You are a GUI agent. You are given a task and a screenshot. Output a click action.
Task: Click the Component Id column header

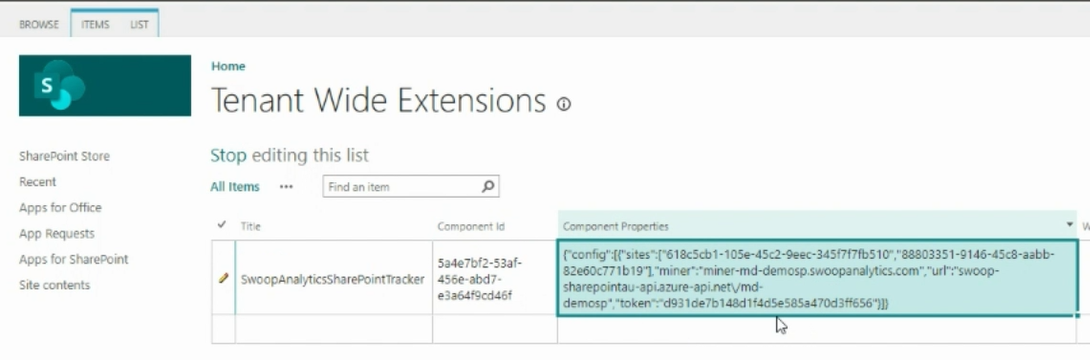(471, 227)
